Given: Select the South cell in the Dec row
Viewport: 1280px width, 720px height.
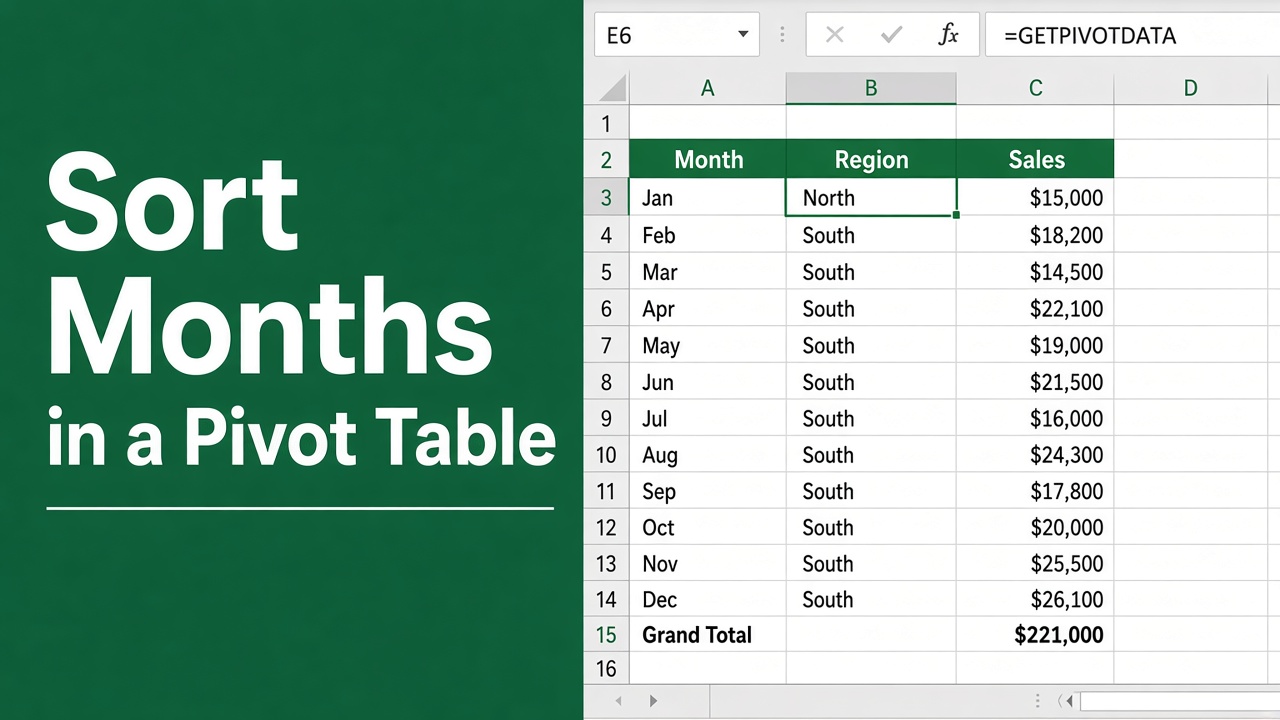Looking at the screenshot, I should (x=871, y=599).
